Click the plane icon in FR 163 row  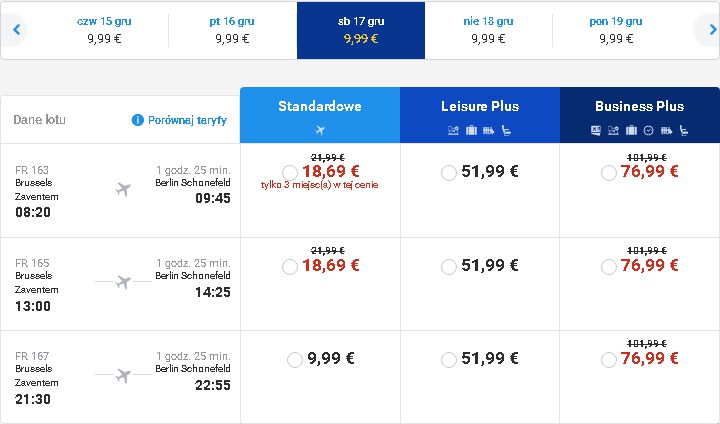(123, 189)
